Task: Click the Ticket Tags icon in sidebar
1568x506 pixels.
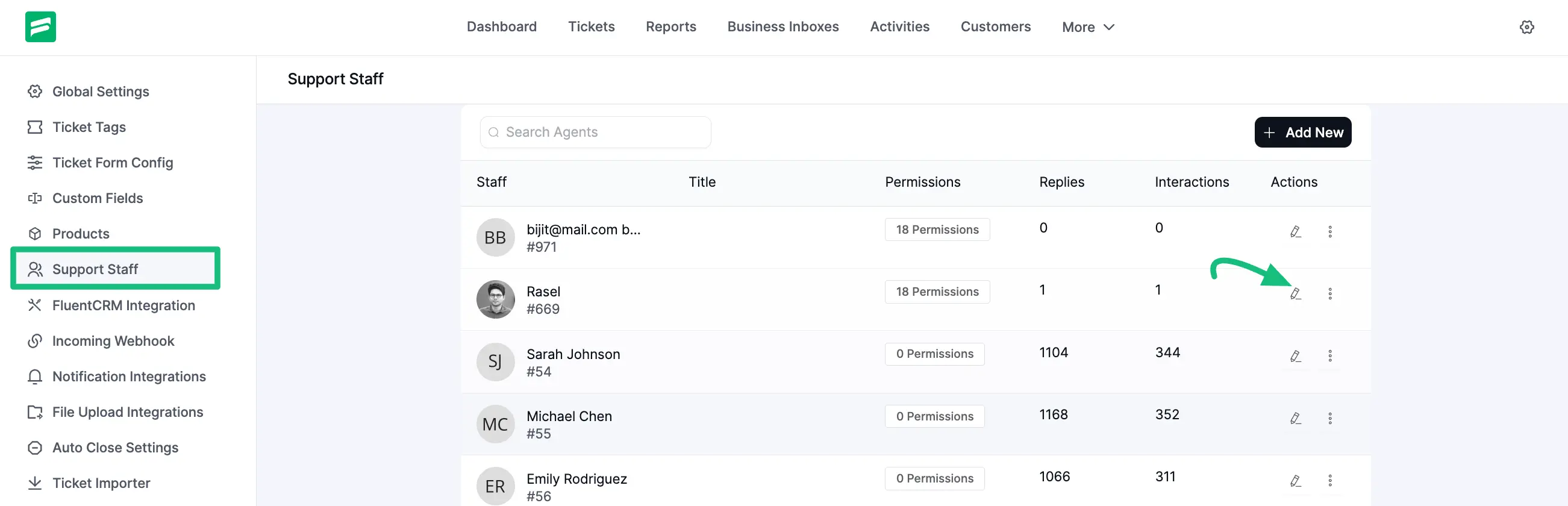Action: (x=35, y=126)
